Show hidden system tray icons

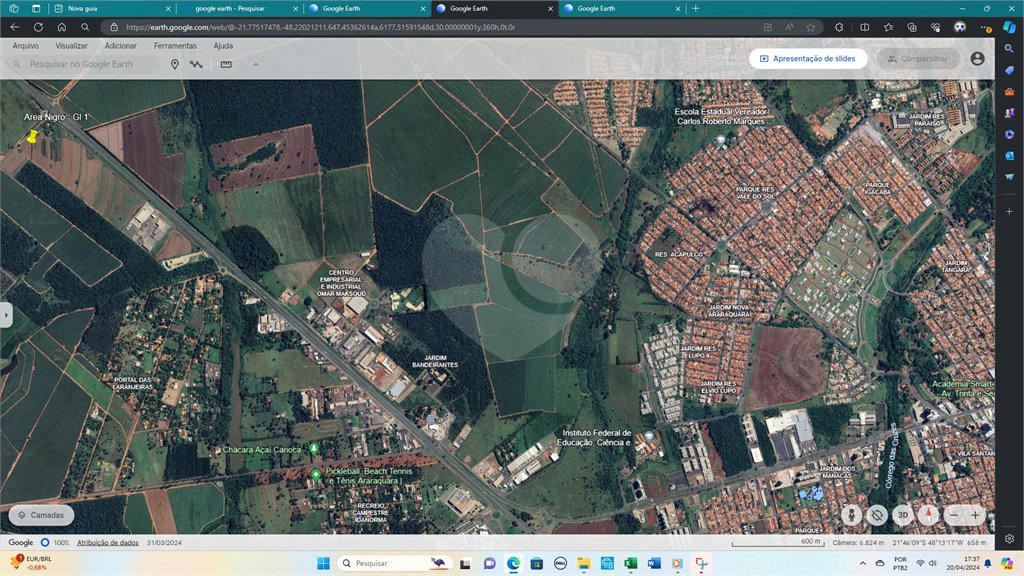(x=863, y=563)
